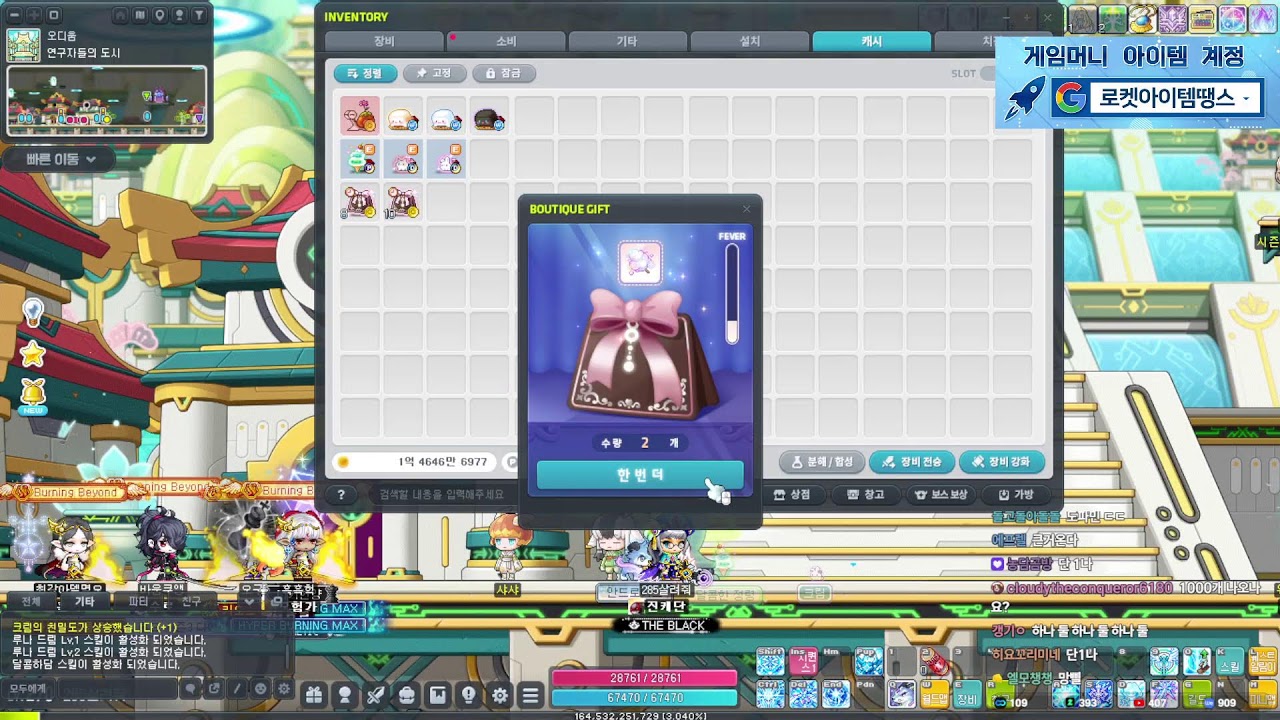Screen dimensions: 1280x720
Task: Click the chat message input field
Action: point(118,688)
